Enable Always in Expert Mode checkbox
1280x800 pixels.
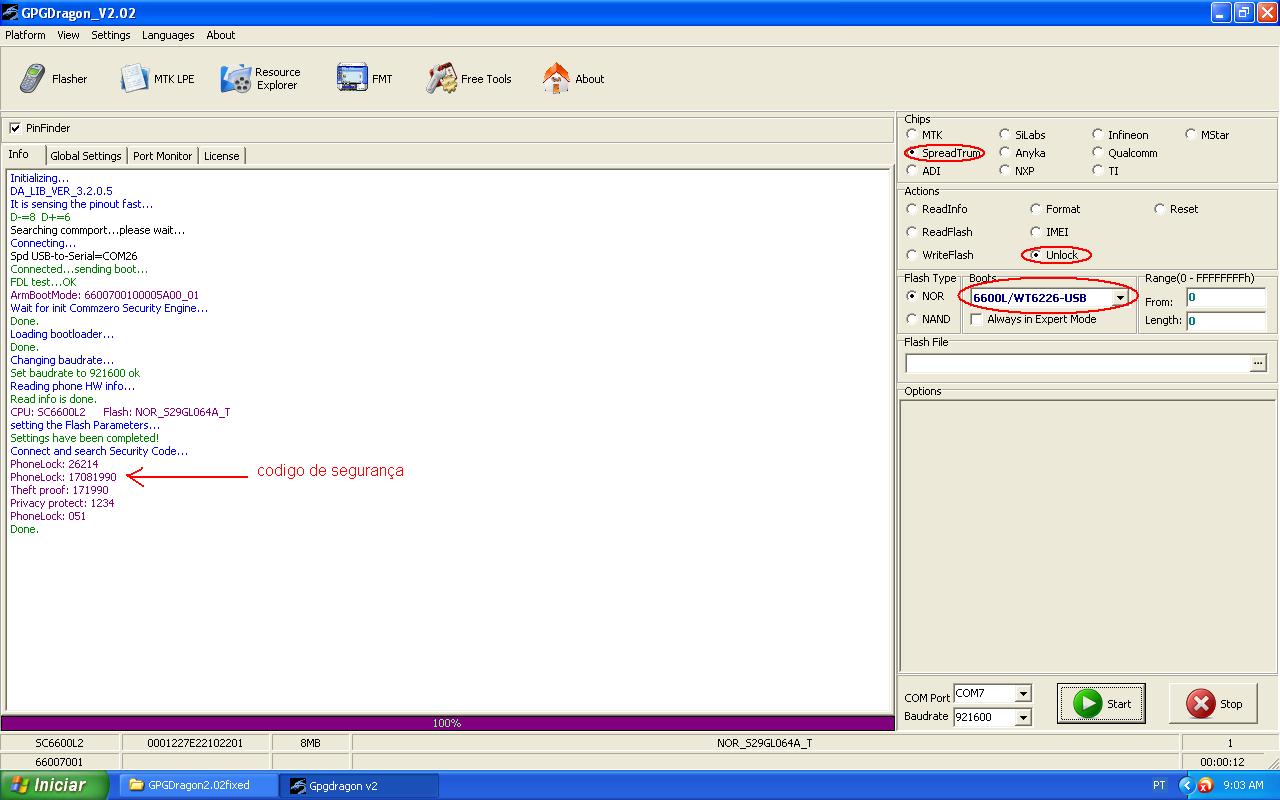pos(977,319)
